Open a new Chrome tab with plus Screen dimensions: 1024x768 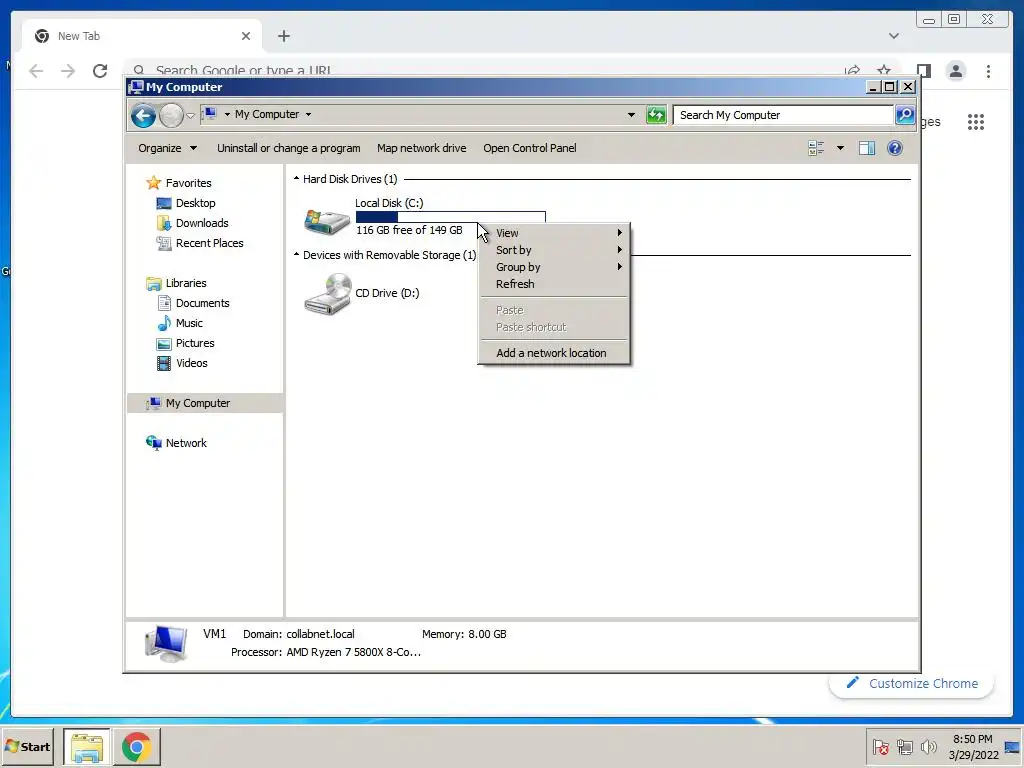coord(283,36)
